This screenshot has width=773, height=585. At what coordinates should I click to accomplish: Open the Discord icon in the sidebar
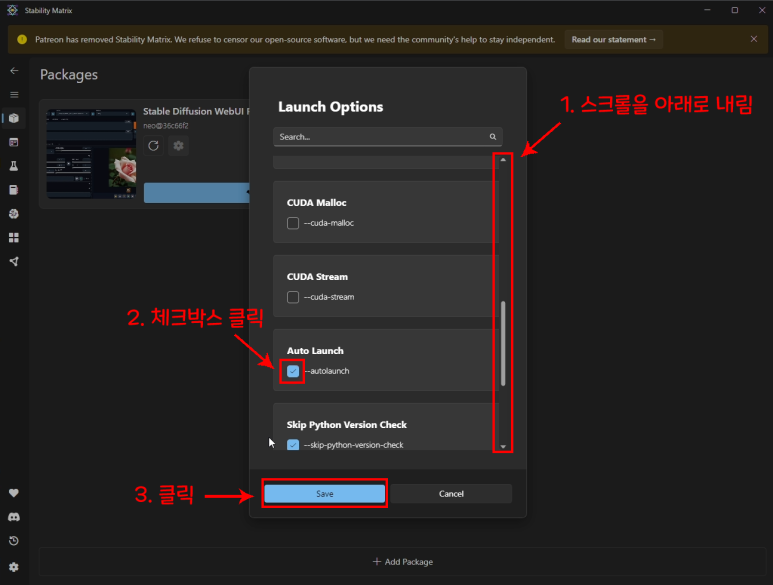pyautogui.click(x=14, y=517)
